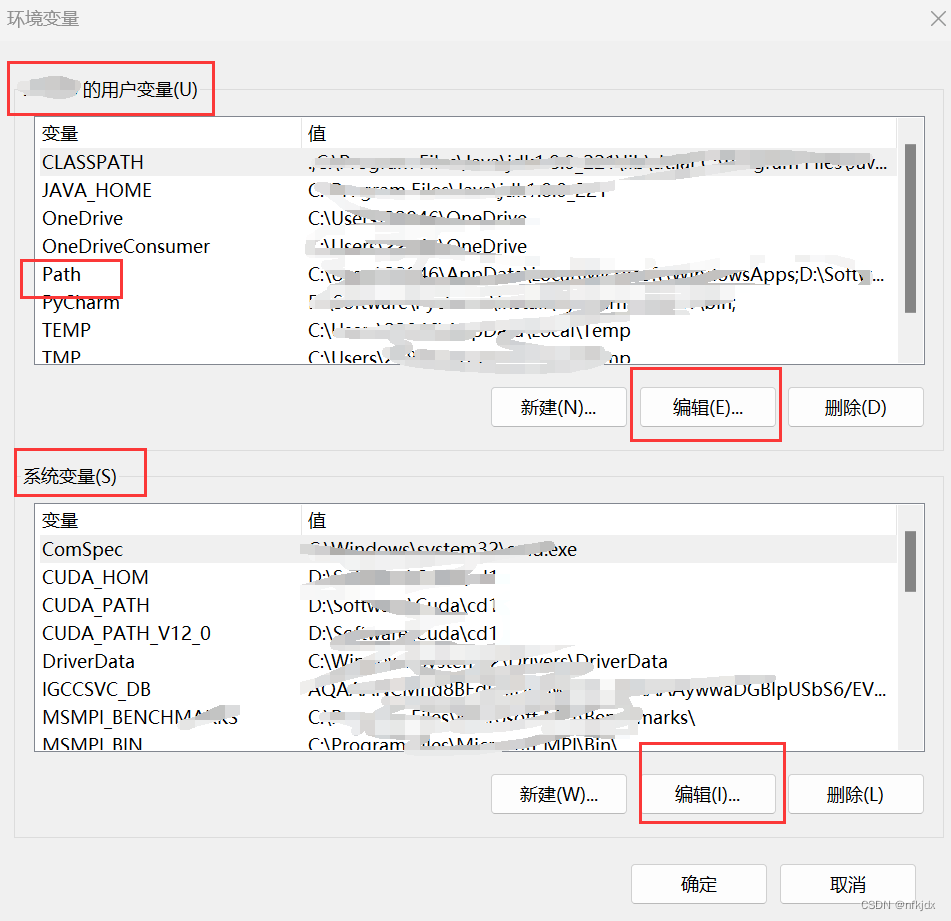Click the 删除(L) button for system variables
Screen dimensions: 951x921
(856, 793)
